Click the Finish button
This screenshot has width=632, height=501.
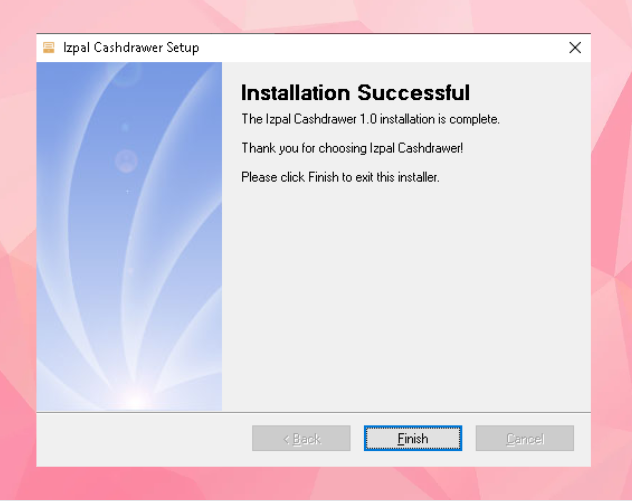coord(413,438)
